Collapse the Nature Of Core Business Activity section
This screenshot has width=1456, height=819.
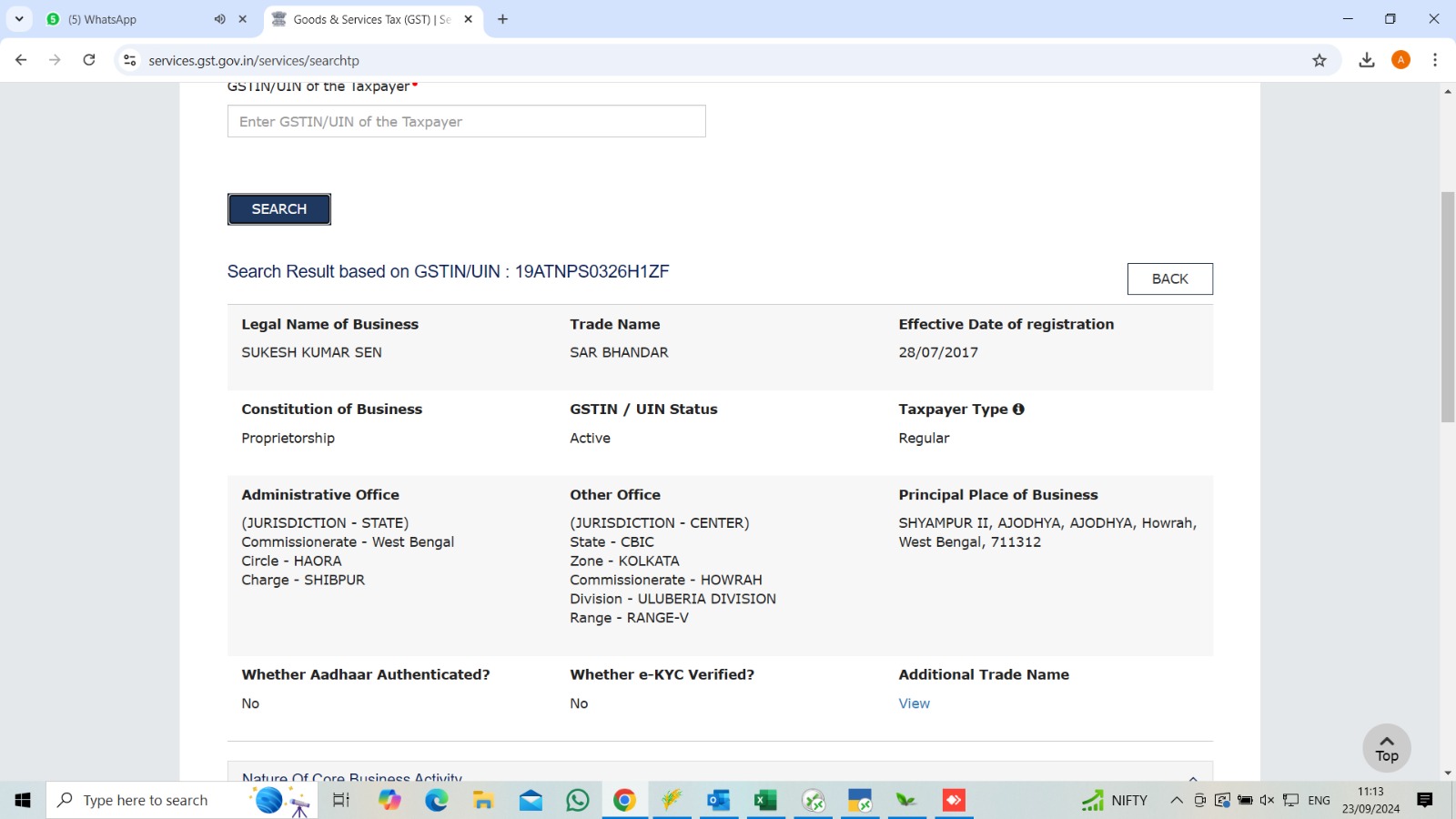(x=1193, y=778)
